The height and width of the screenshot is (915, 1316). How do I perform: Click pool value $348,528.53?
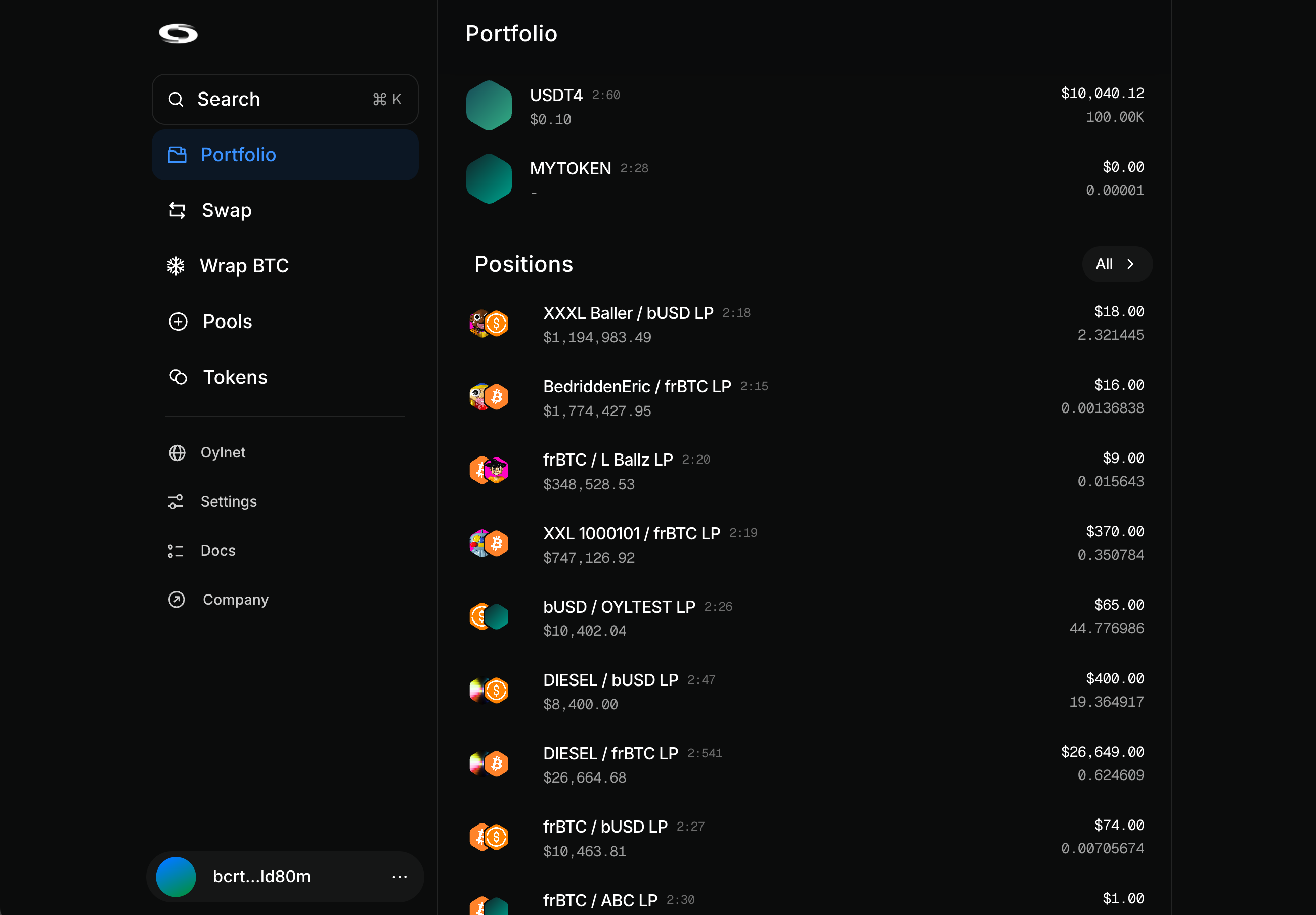[x=589, y=484]
